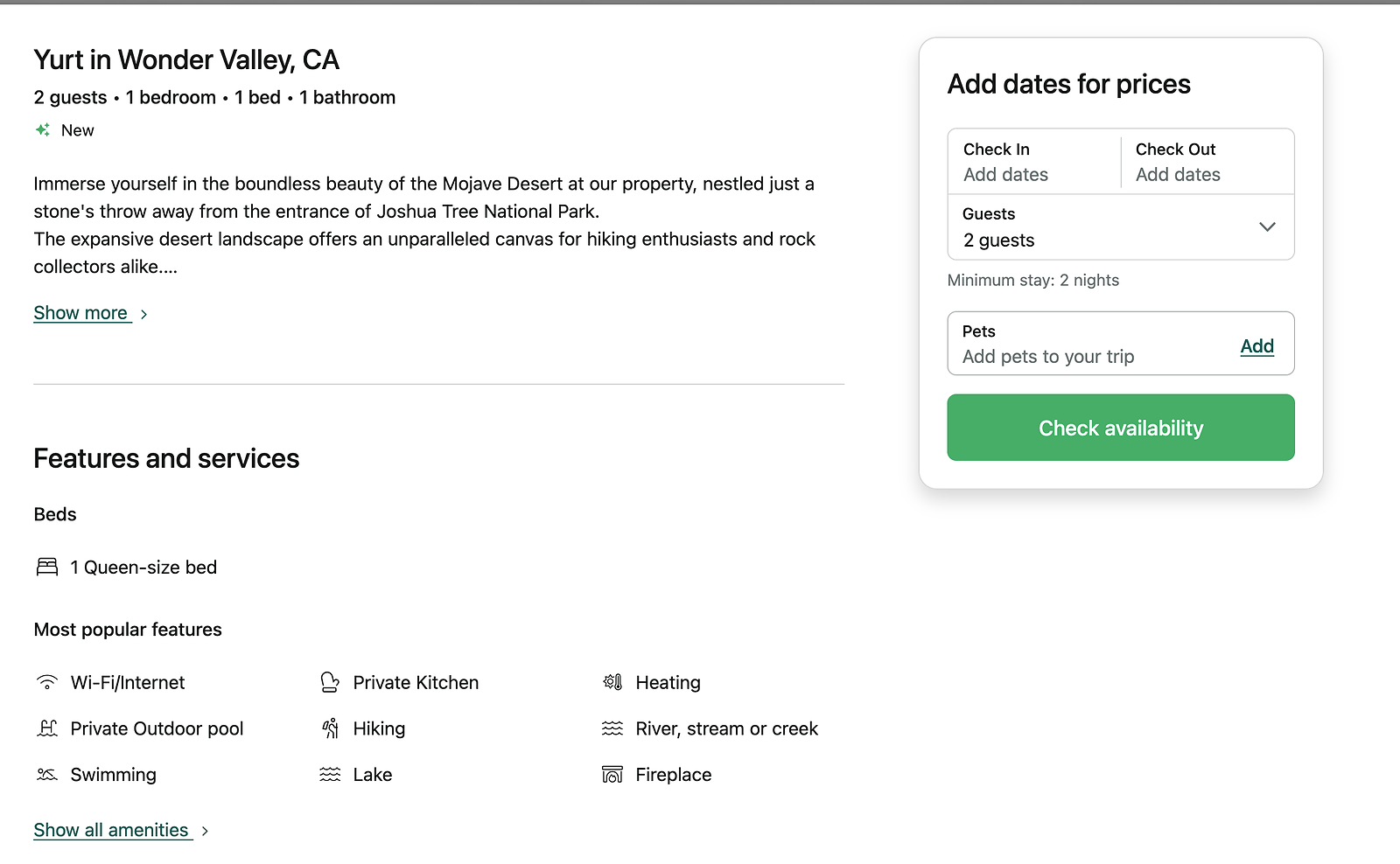Click the Private Kitchen oven mitt icon
Image resolution: width=1400 pixels, height=864 pixels.
pos(330,682)
